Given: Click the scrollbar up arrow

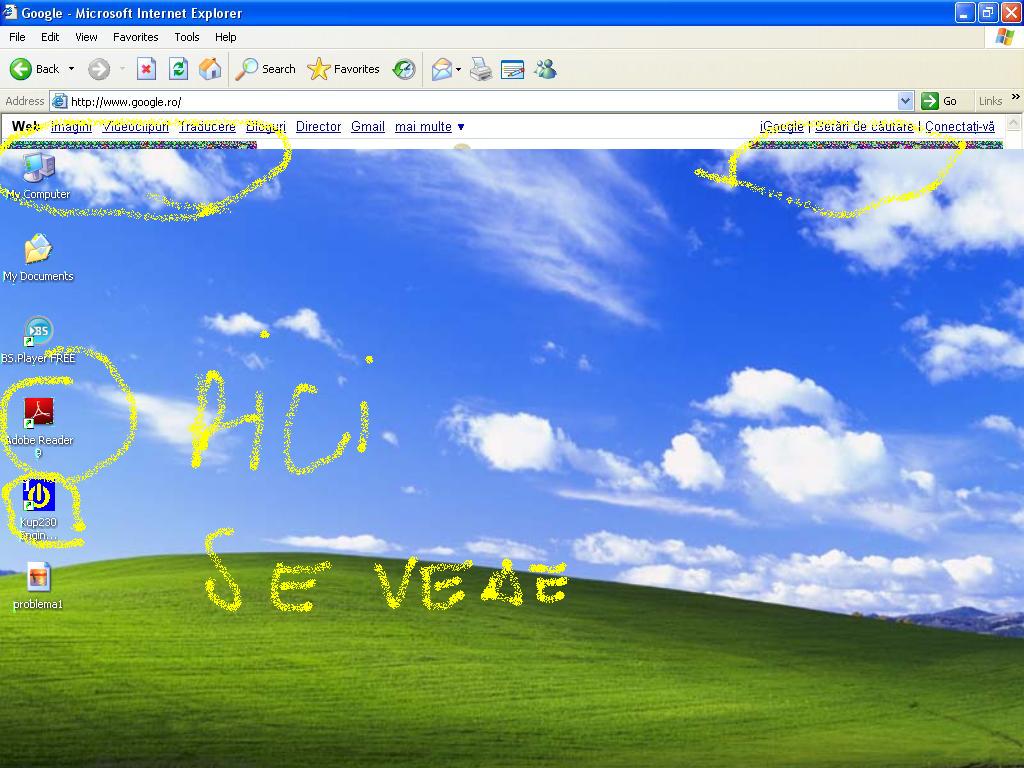Looking at the screenshot, I should tap(1013, 123).
